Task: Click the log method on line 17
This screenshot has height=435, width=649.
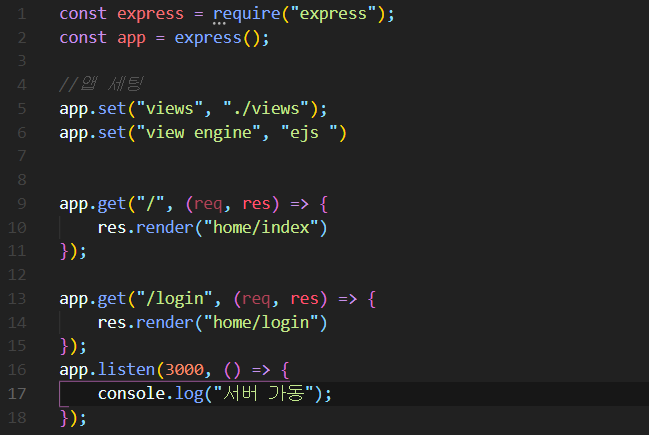Action: [189, 394]
